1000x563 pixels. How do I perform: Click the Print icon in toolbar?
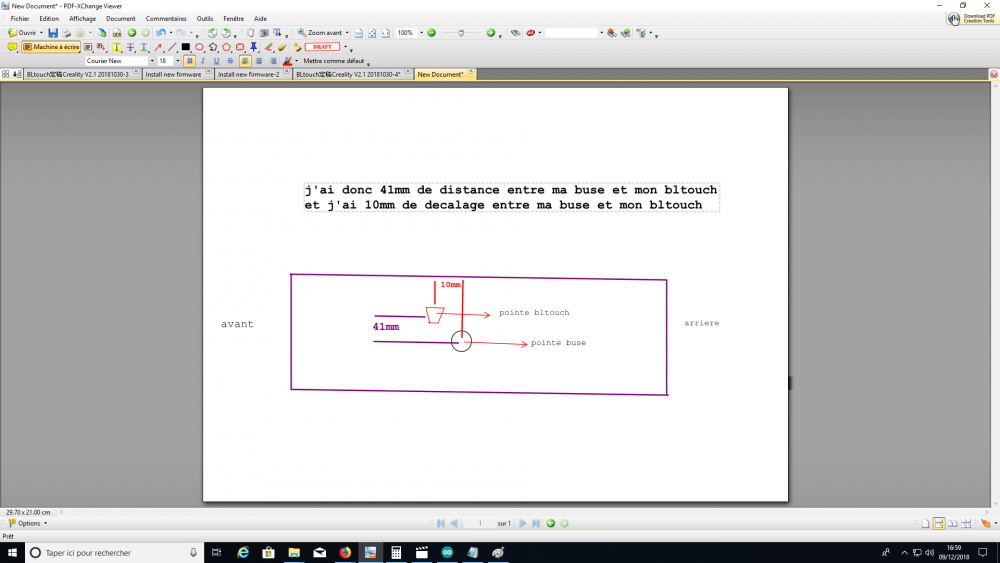click(x=66, y=33)
